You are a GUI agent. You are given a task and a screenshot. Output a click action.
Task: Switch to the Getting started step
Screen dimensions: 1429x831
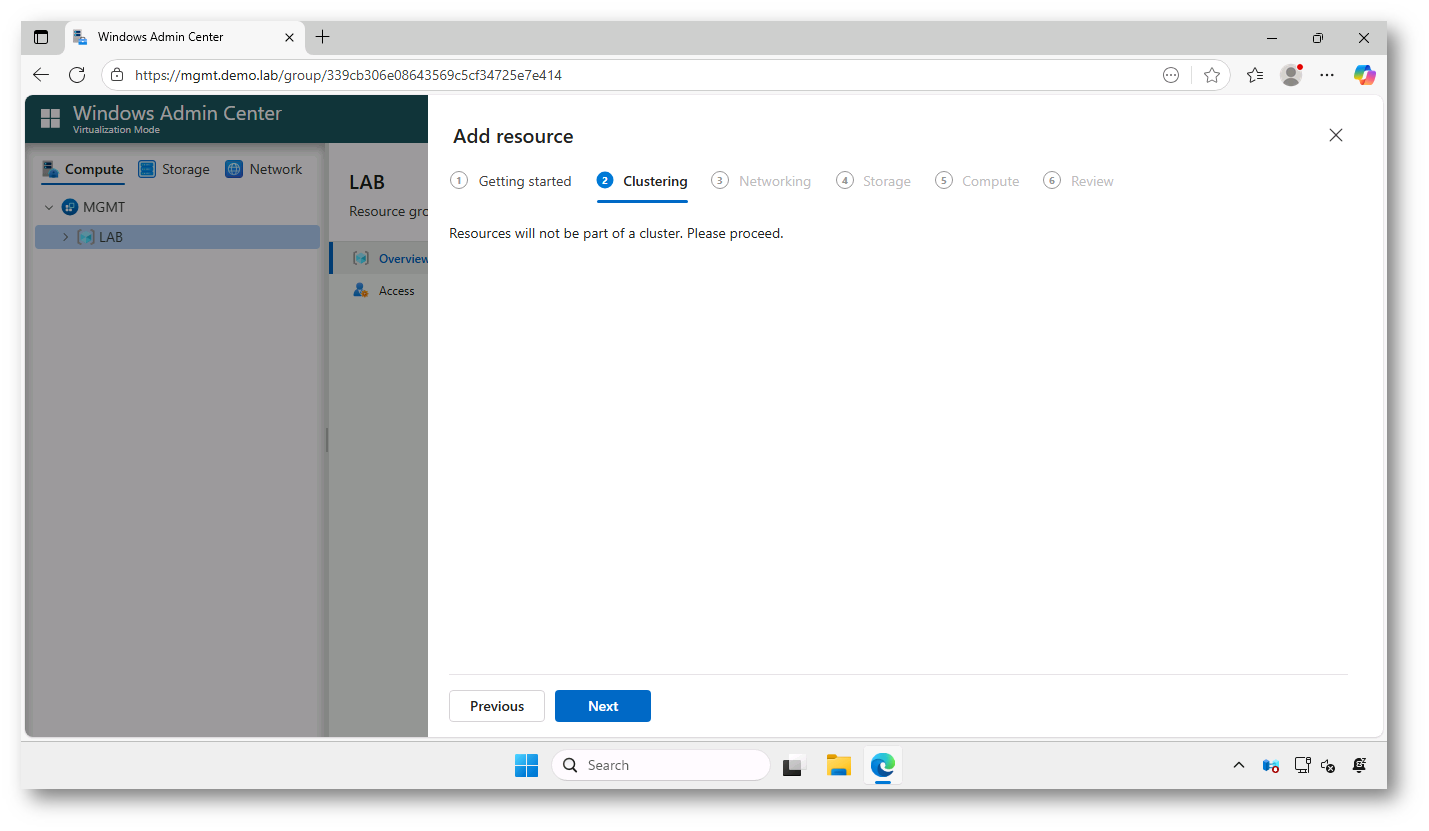pyautogui.click(x=511, y=180)
